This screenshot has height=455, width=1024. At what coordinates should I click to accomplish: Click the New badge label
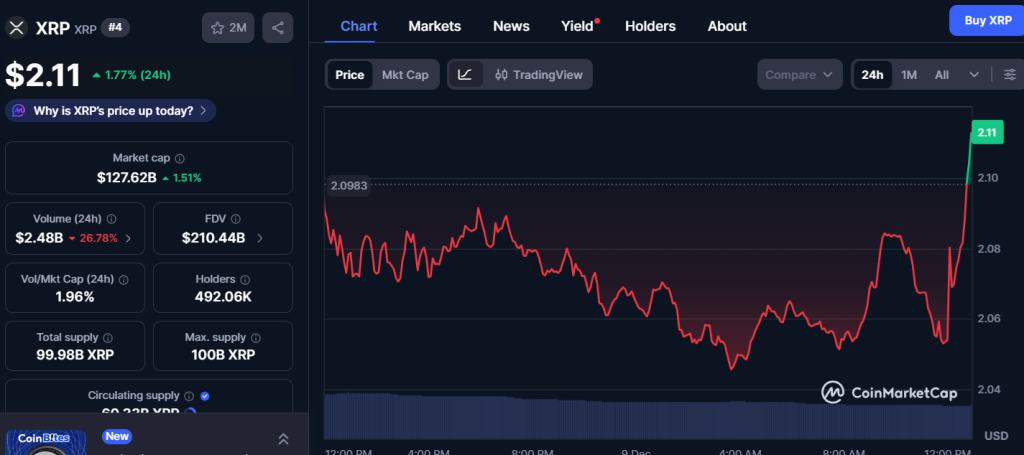pyautogui.click(x=117, y=436)
